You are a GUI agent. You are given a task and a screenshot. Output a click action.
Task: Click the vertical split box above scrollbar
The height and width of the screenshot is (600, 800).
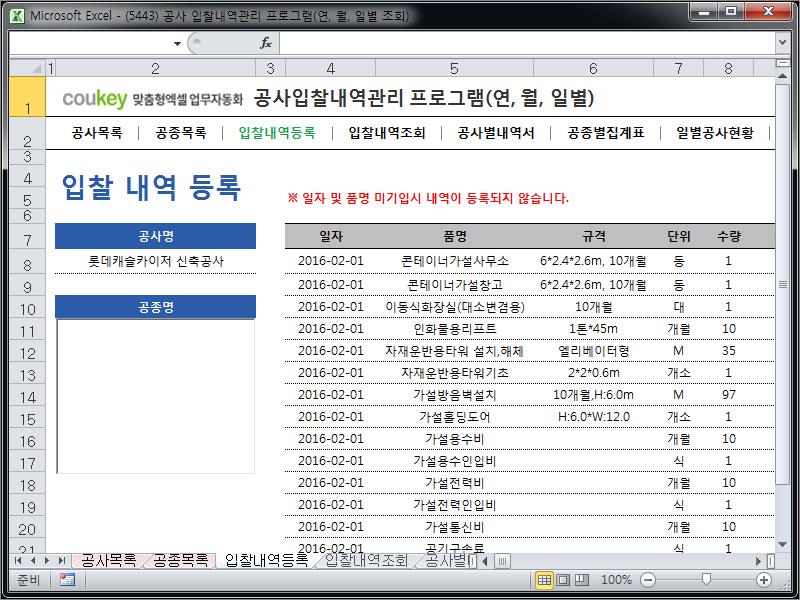click(782, 63)
